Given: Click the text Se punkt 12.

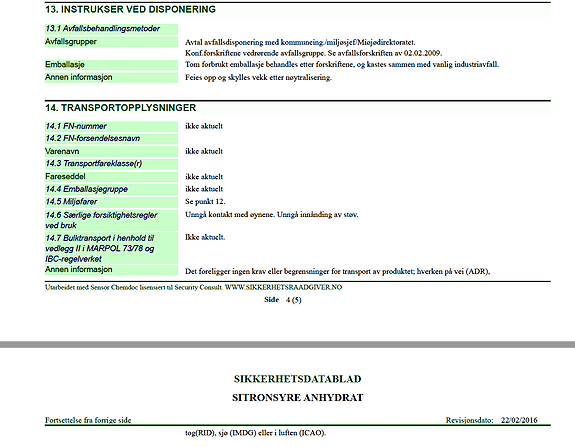Looking at the screenshot, I should coord(205,202).
